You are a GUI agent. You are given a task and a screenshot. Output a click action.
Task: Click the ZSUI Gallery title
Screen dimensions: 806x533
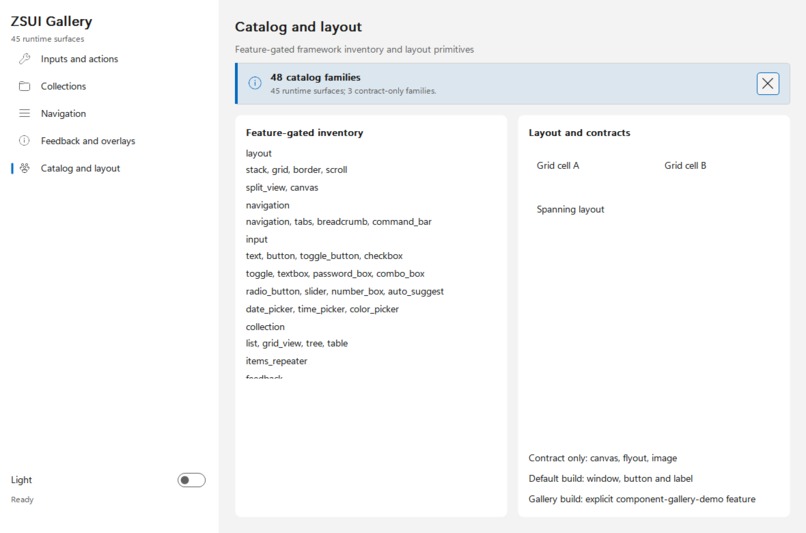[51, 22]
